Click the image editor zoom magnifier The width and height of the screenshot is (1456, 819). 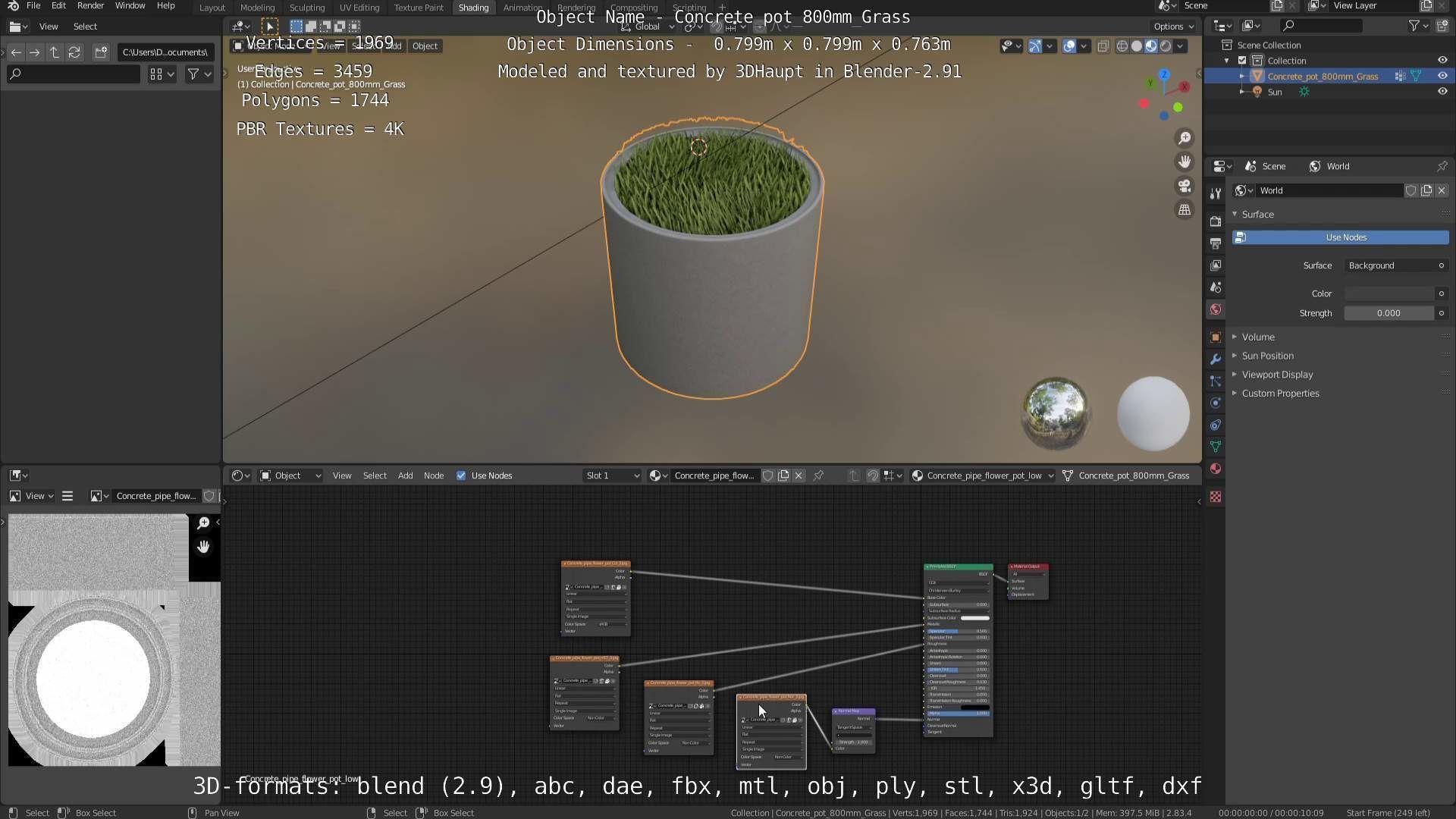click(203, 523)
